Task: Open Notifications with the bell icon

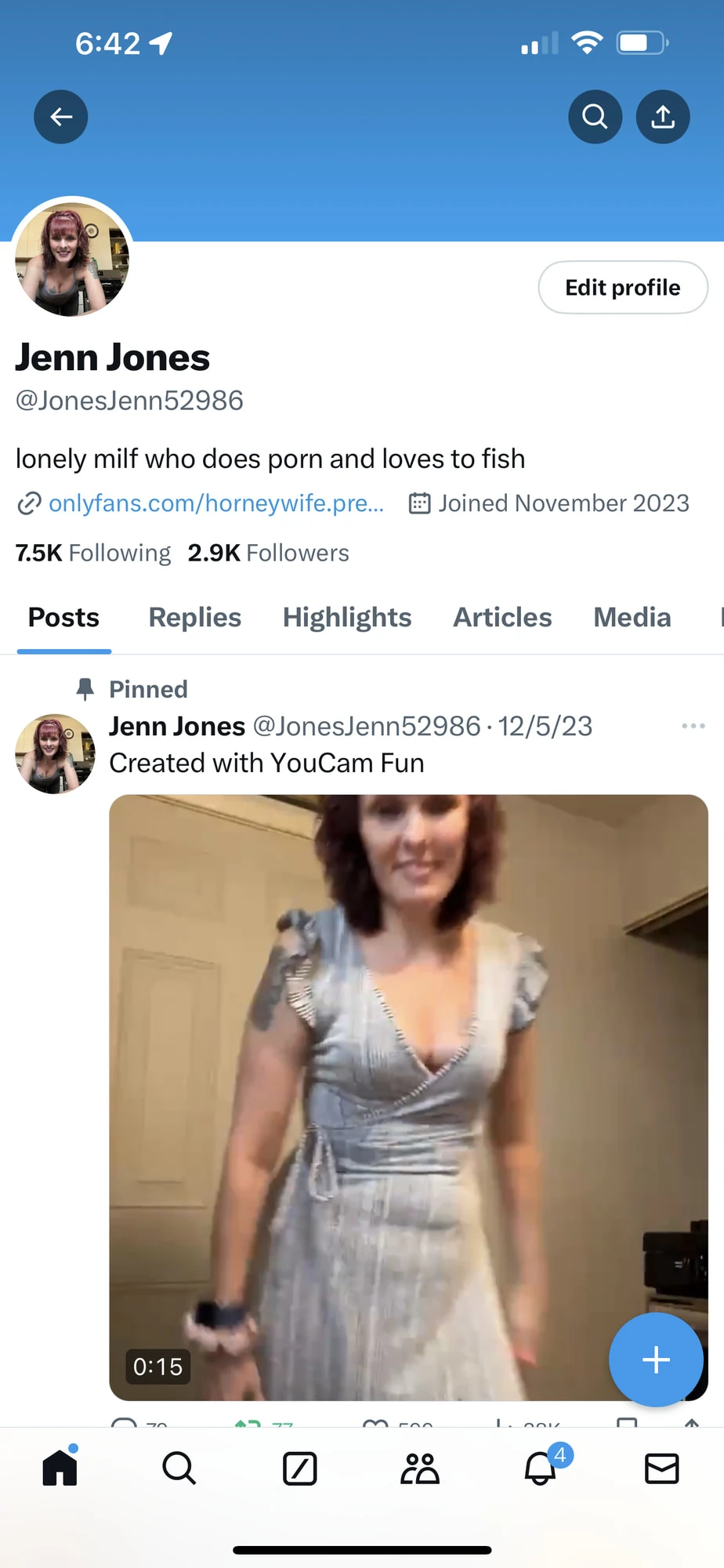Action: 540,1470
